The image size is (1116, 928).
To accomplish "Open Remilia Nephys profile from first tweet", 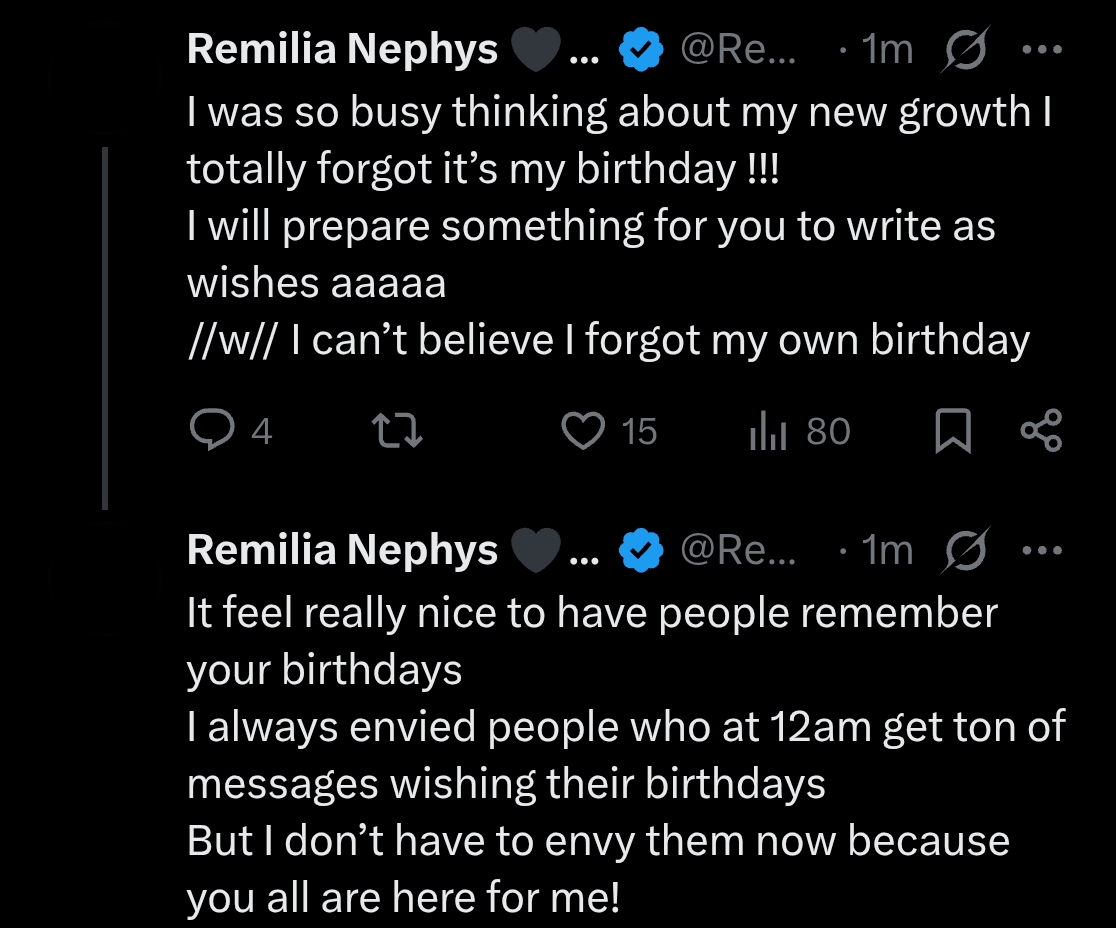I will (342, 49).
